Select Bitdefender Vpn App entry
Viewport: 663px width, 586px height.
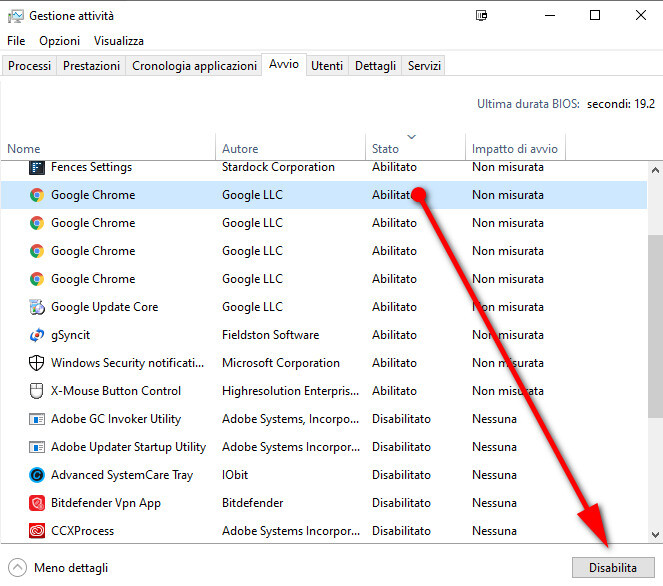pos(106,503)
